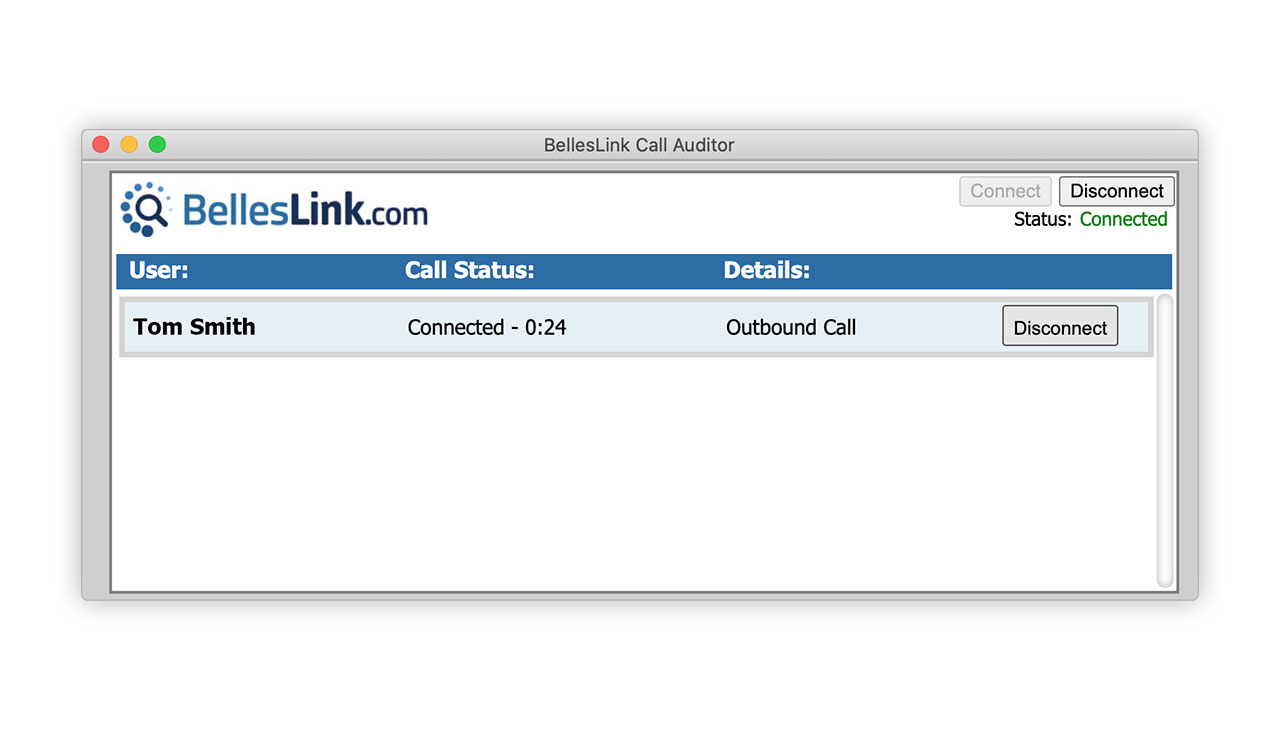Close the BellesLink Call Auditor window
Screen dimensions: 1280x743
click(x=101, y=145)
